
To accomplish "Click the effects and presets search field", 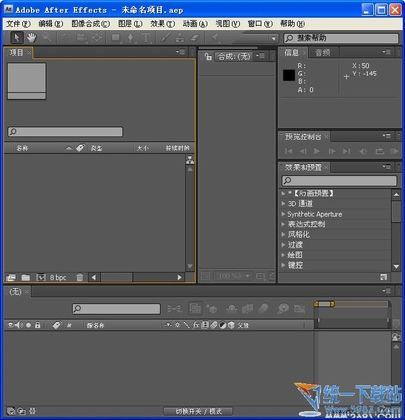I will [x=340, y=181].
